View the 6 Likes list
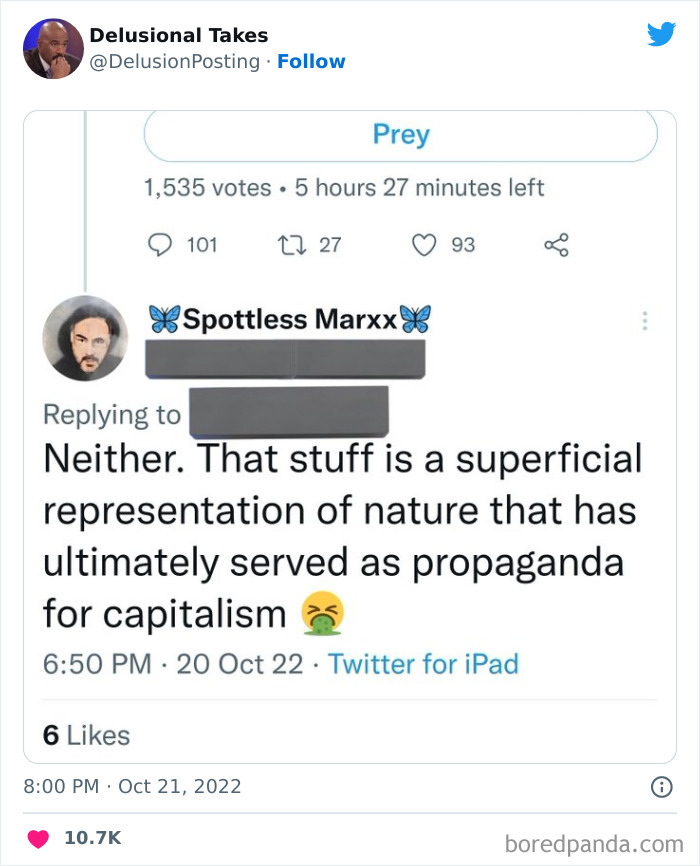This screenshot has height=866, width=700. pos(86,735)
